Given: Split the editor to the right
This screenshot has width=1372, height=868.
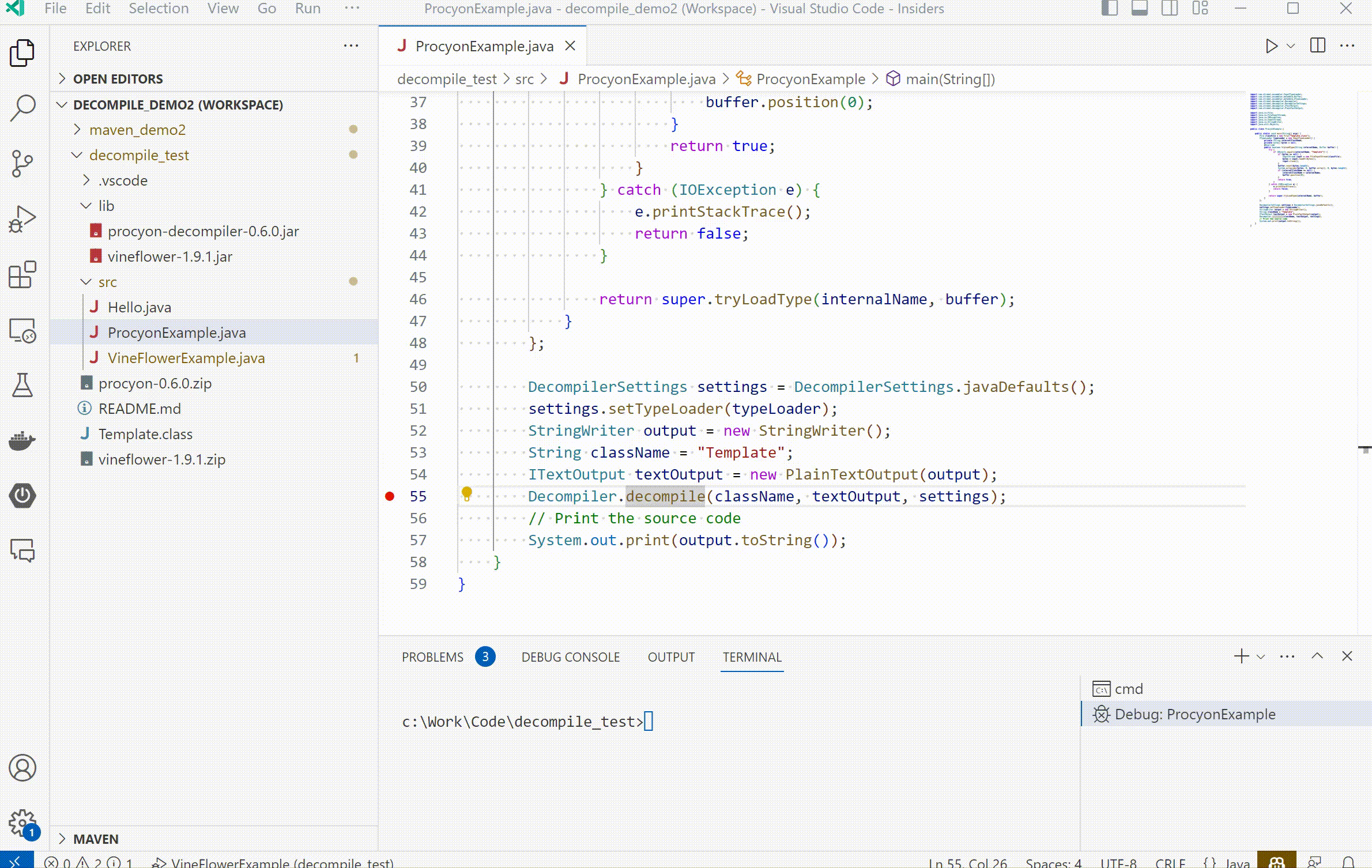Looking at the screenshot, I should [1318, 46].
